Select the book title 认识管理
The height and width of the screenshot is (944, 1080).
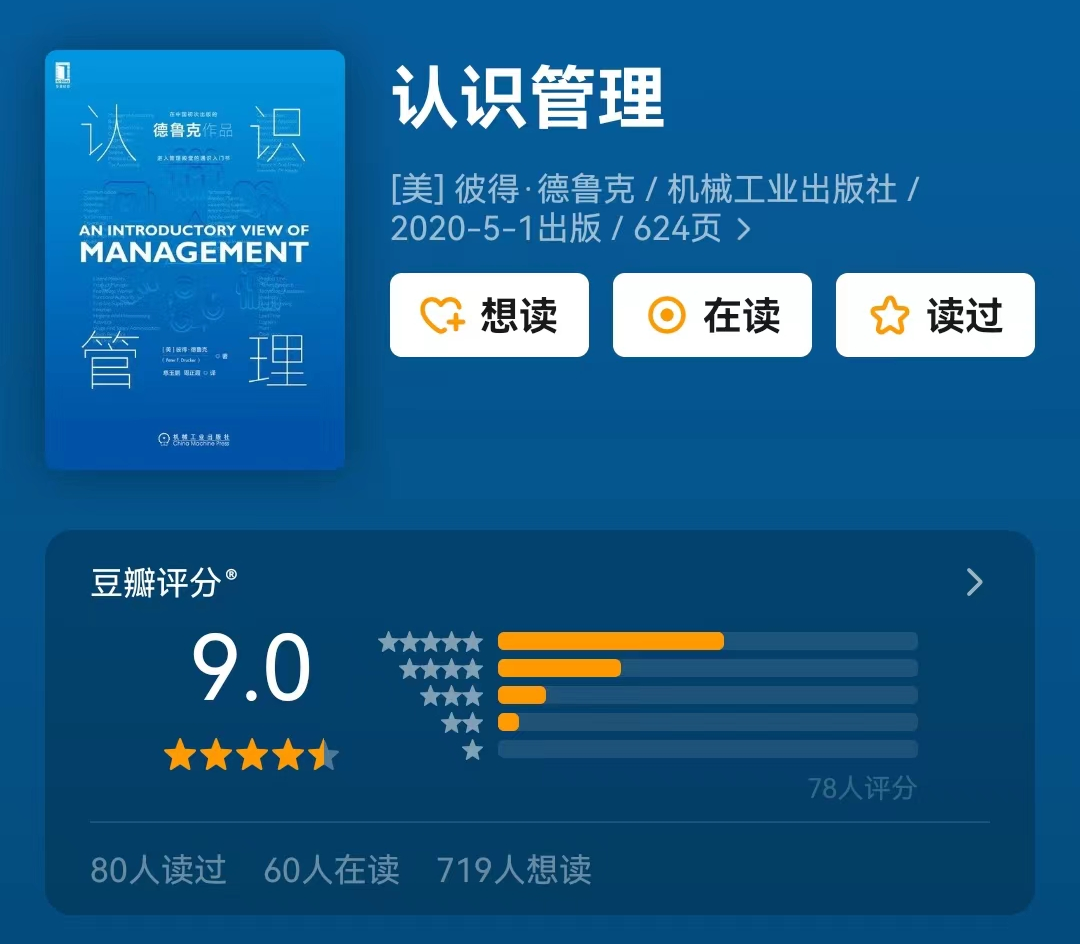(x=528, y=97)
